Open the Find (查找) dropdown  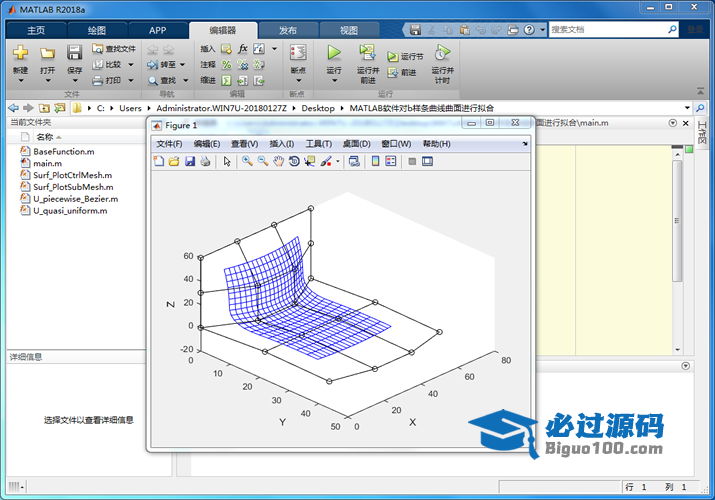(x=186, y=81)
